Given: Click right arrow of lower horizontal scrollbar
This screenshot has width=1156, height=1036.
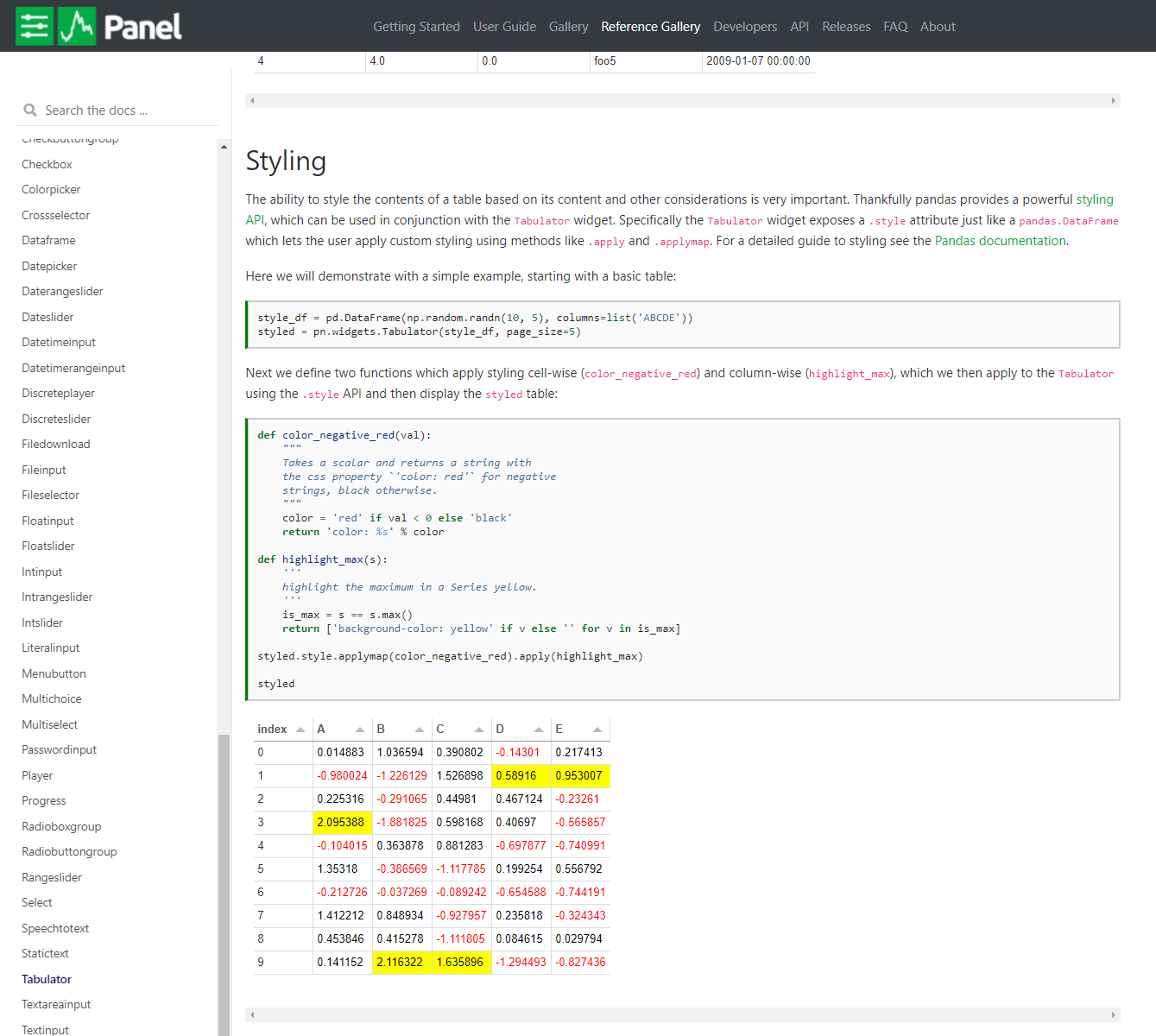Looking at the screenshot, I should (1114, 1015).
